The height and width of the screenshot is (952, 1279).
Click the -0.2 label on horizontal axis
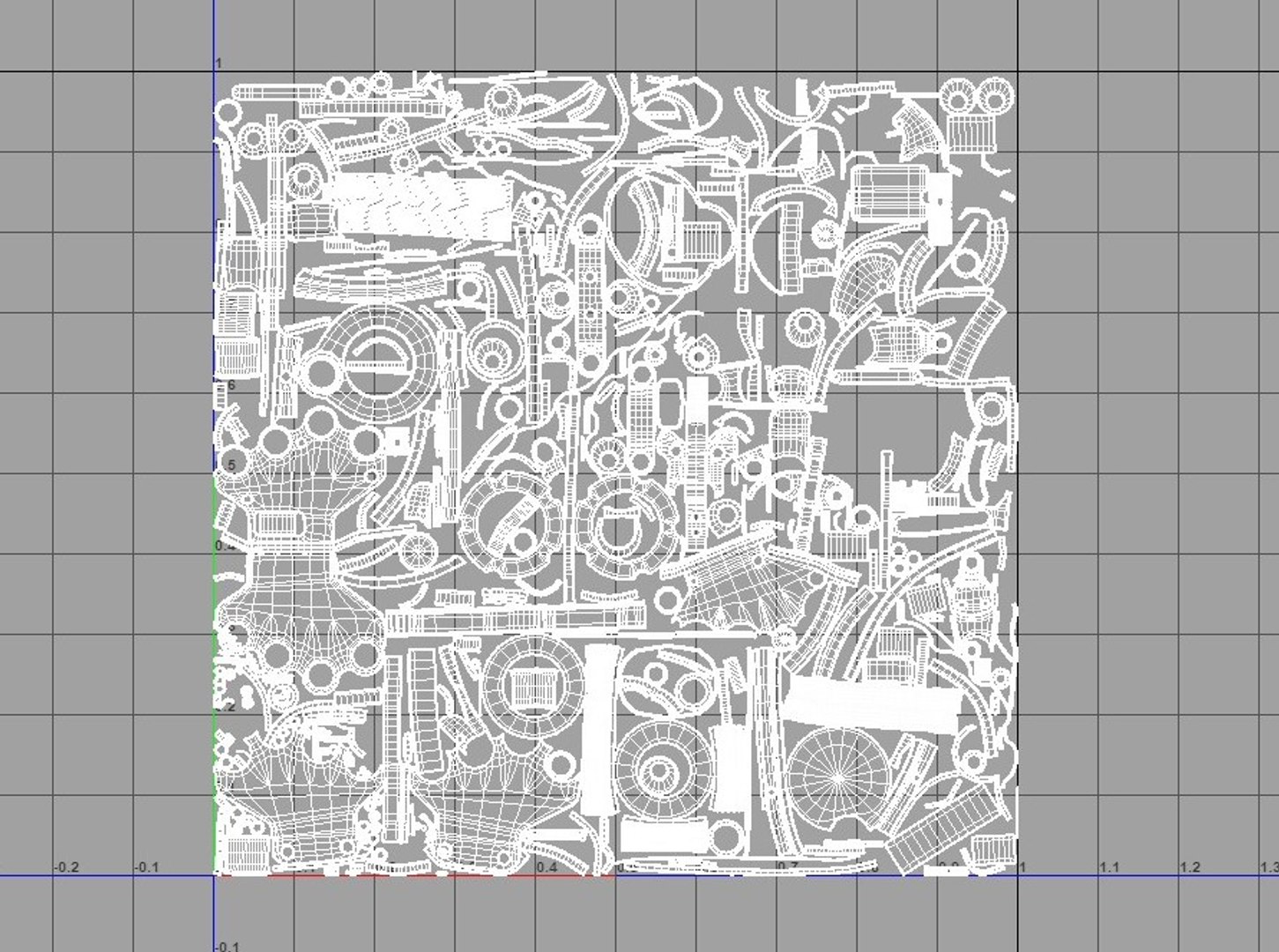coord(66,867)
